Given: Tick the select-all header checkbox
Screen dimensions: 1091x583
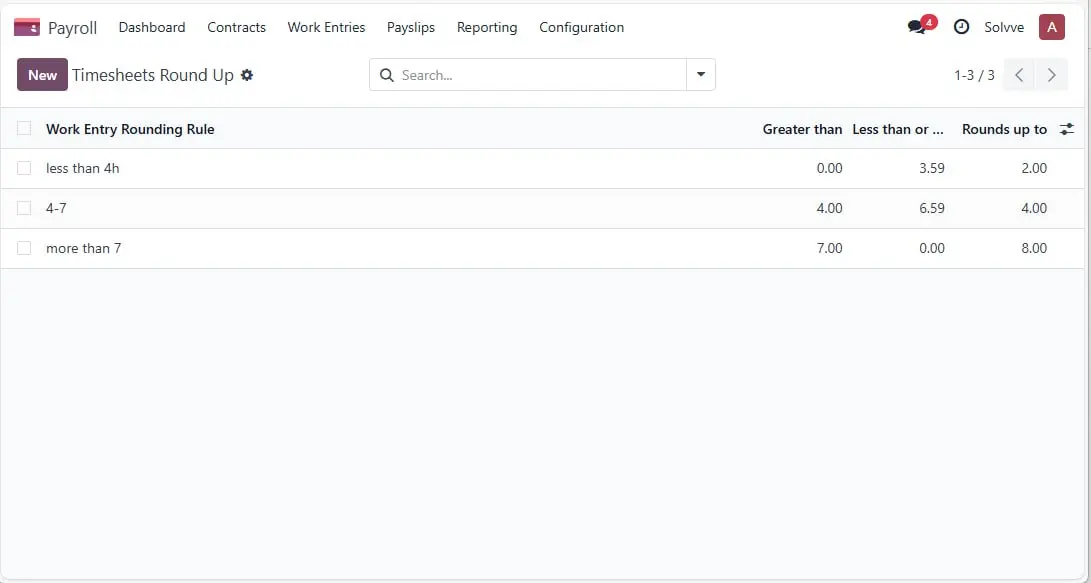Looking at the screenshot, I should pos(24,129).
